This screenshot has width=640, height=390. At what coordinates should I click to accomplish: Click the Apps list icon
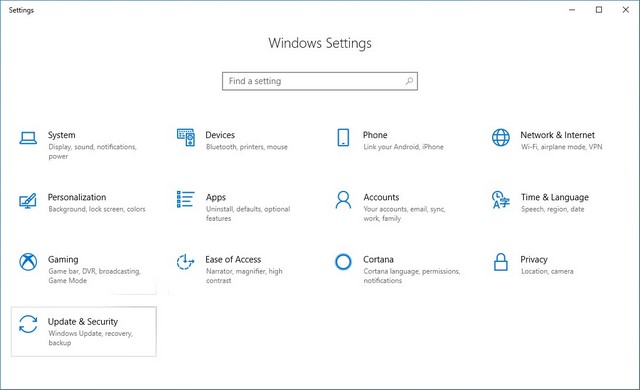(186, 199)
